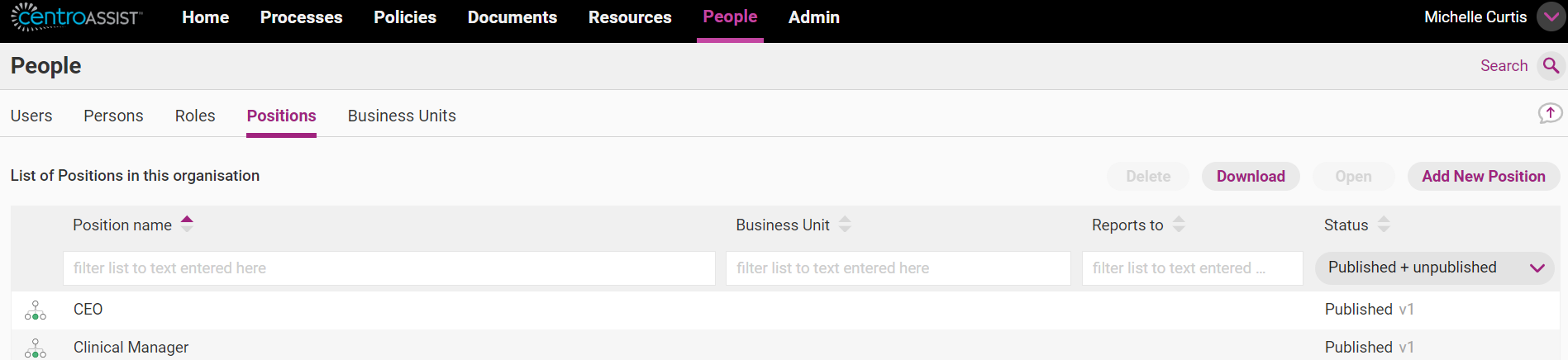This screenshot has height=360, width=1568.
Task: Sort by Business Unit arrow icon
Action: 845,224
